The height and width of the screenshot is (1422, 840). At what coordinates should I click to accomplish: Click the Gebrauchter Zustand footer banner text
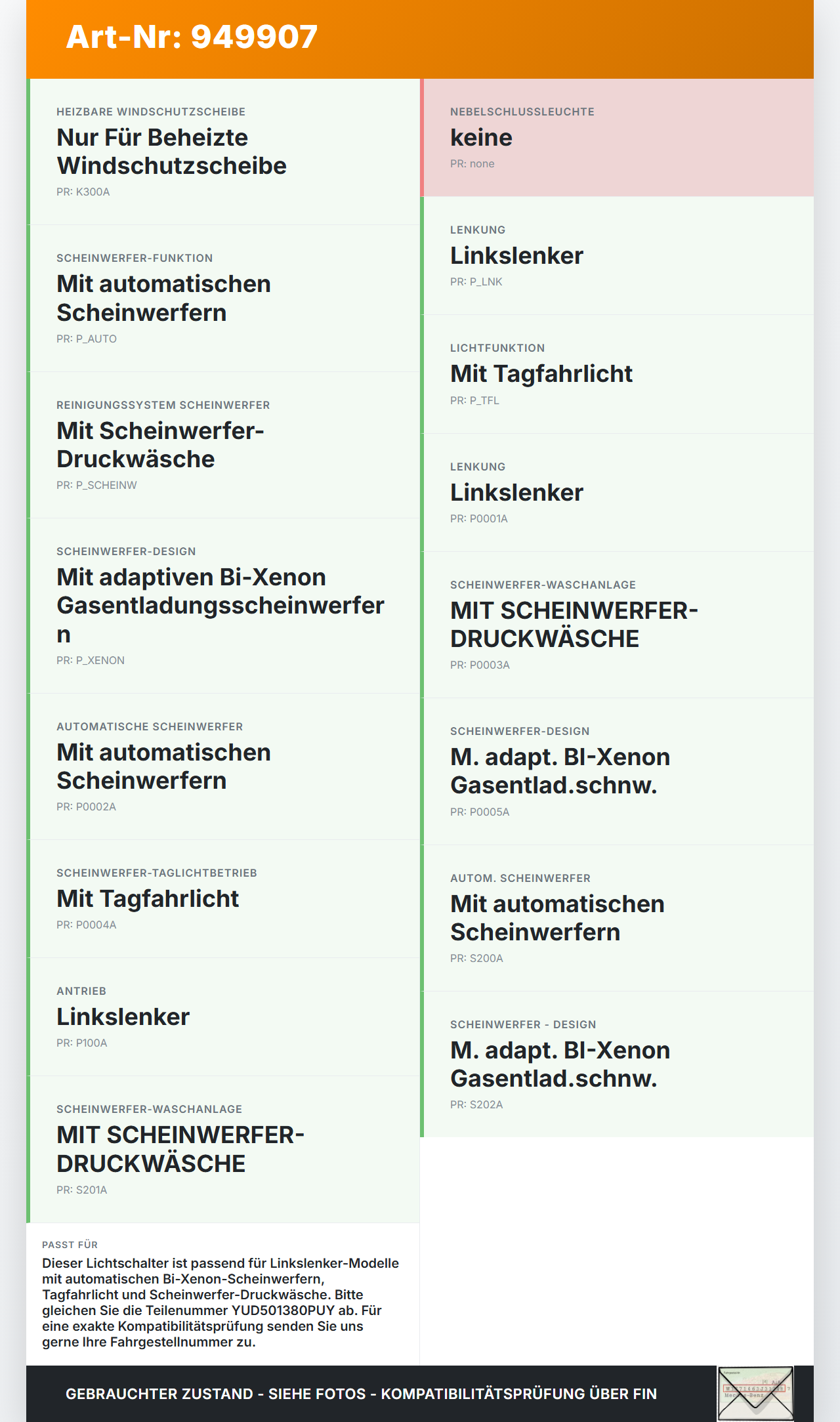[361, 1394]
